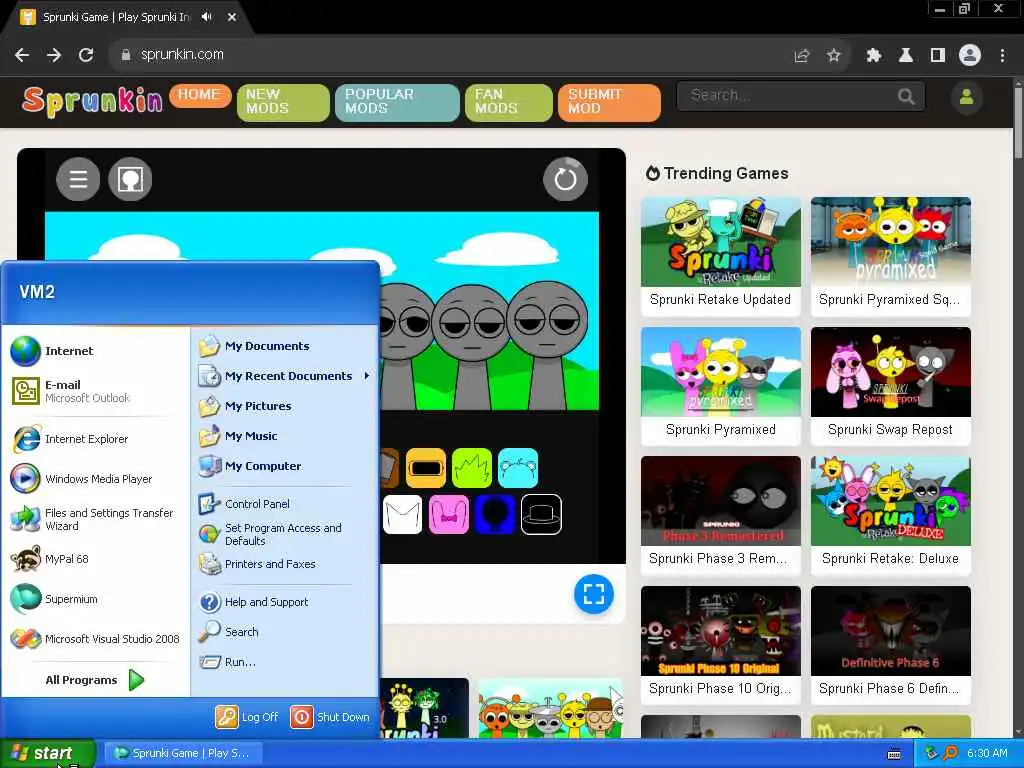Switch to Sprunki Game taskbar window
1024x768 pixels.
(182, 753)
